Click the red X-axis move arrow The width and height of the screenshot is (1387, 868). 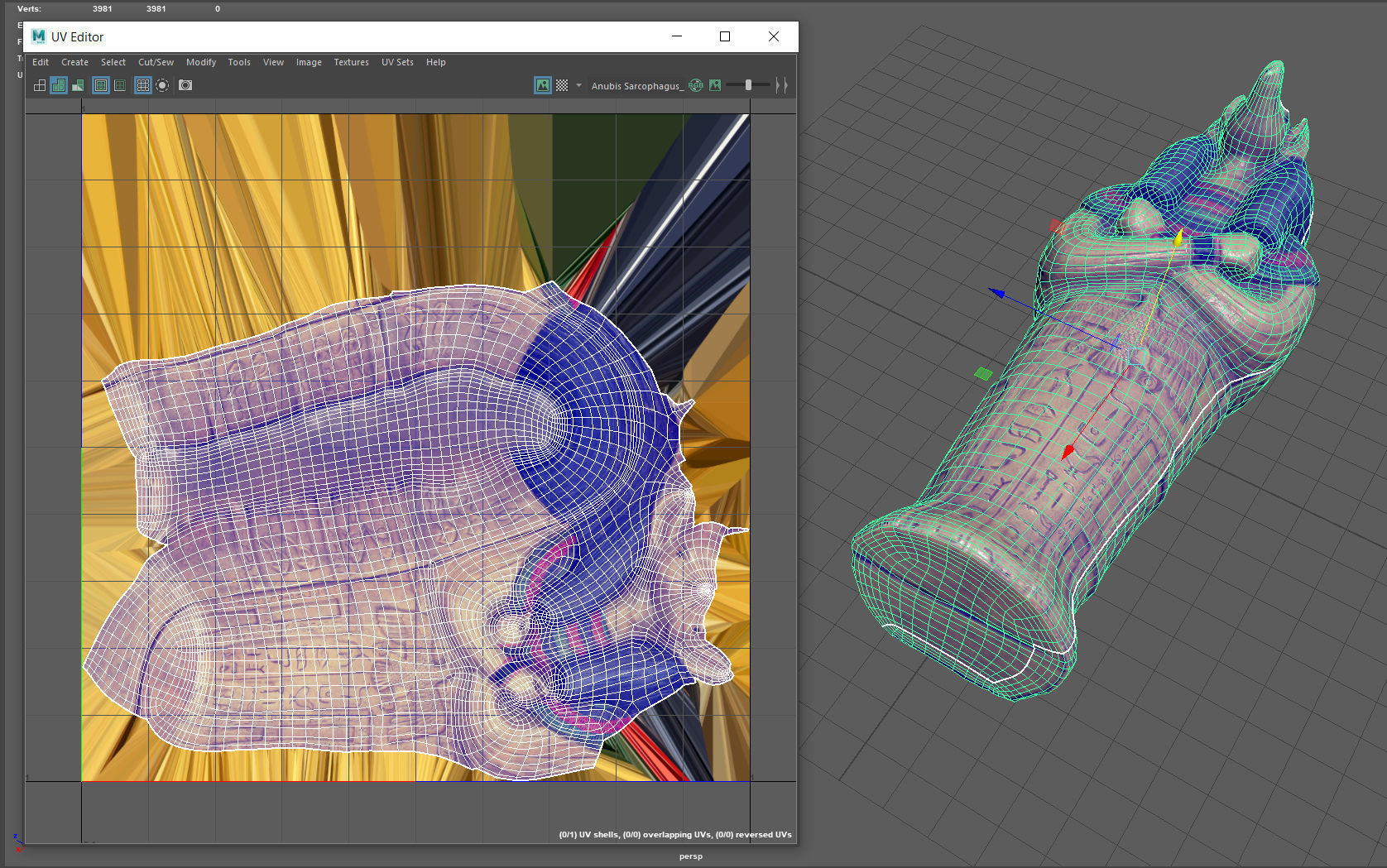tap(1068, 452)
